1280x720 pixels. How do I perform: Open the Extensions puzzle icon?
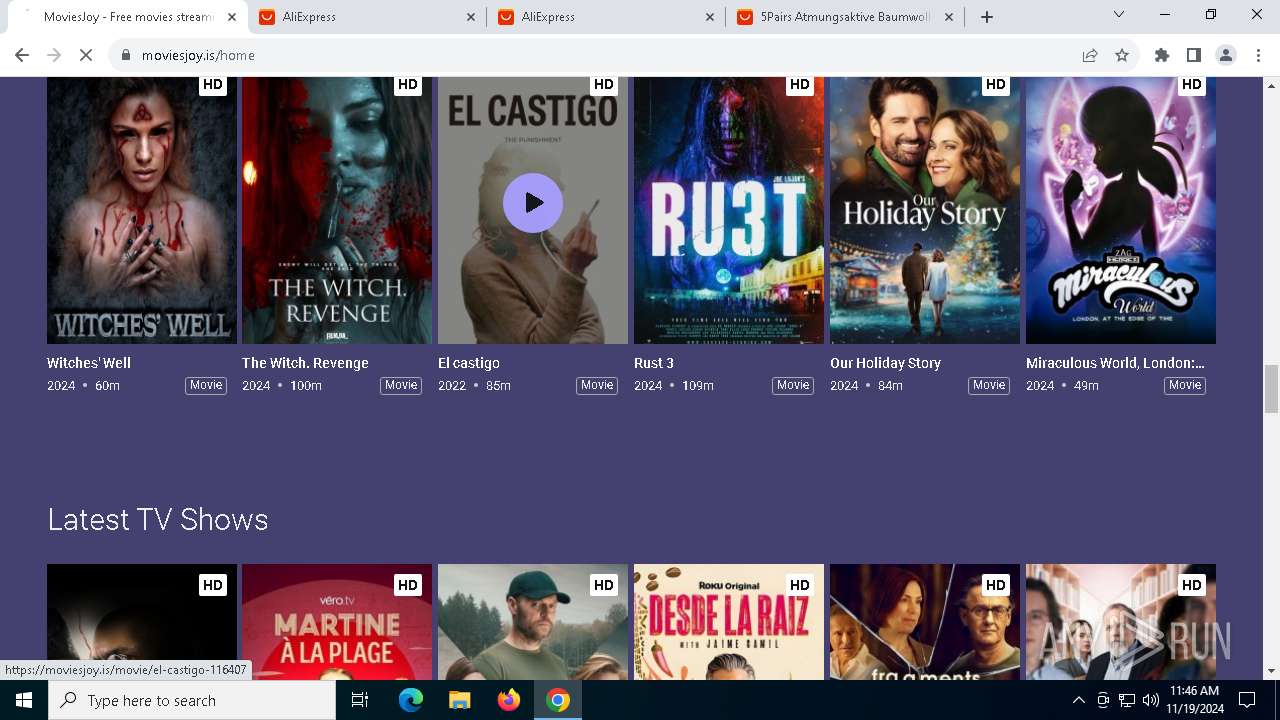click(1162, 55)
